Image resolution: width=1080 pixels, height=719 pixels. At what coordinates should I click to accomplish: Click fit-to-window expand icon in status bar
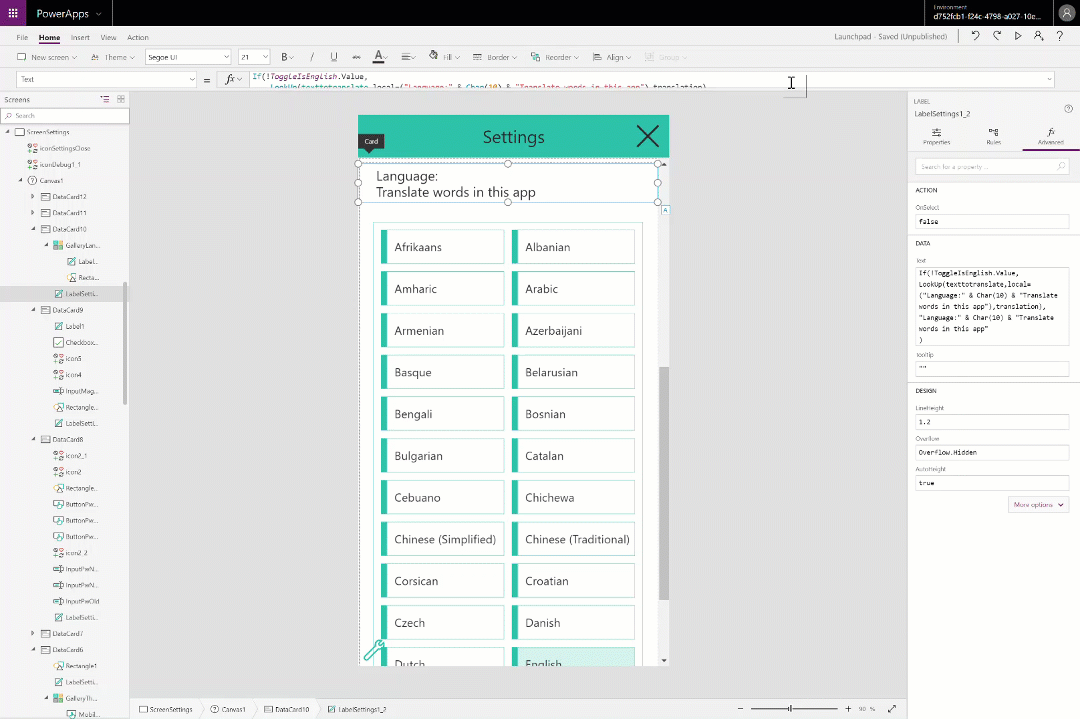[892, 709]
